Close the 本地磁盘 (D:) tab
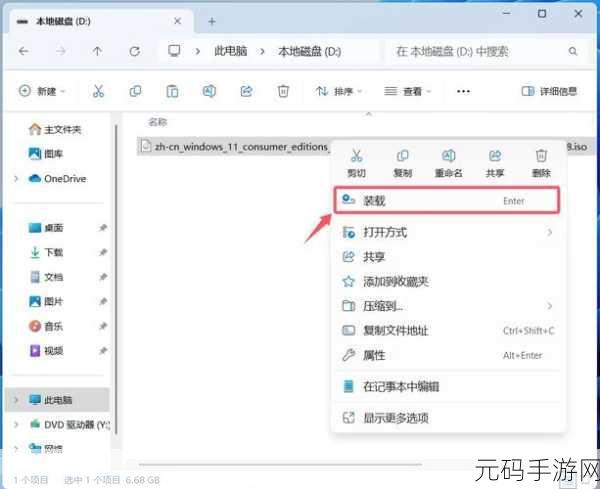The width and height of the screenshot is (600, 489). [x=178, y=21]
